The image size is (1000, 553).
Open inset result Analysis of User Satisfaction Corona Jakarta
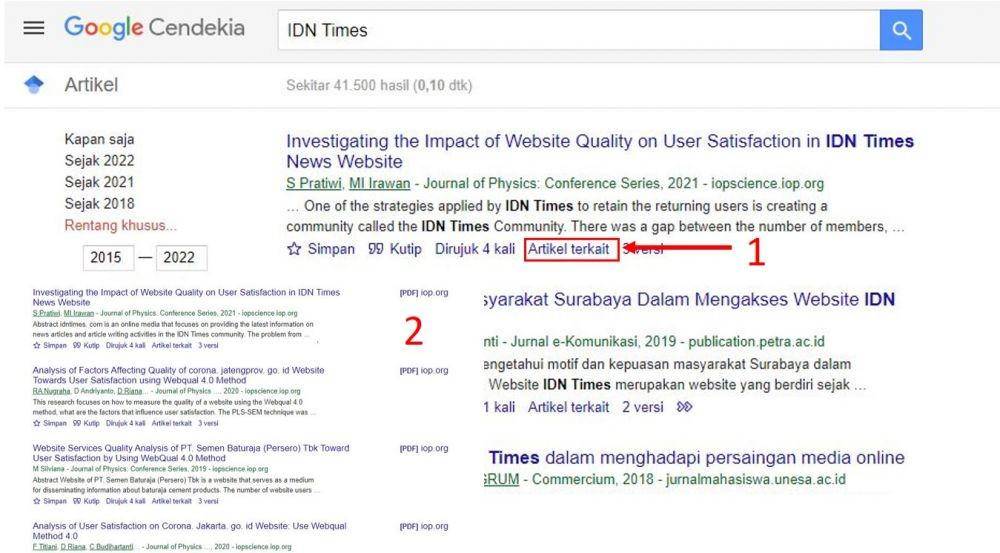pyautogui.click(x=189, y=531)
